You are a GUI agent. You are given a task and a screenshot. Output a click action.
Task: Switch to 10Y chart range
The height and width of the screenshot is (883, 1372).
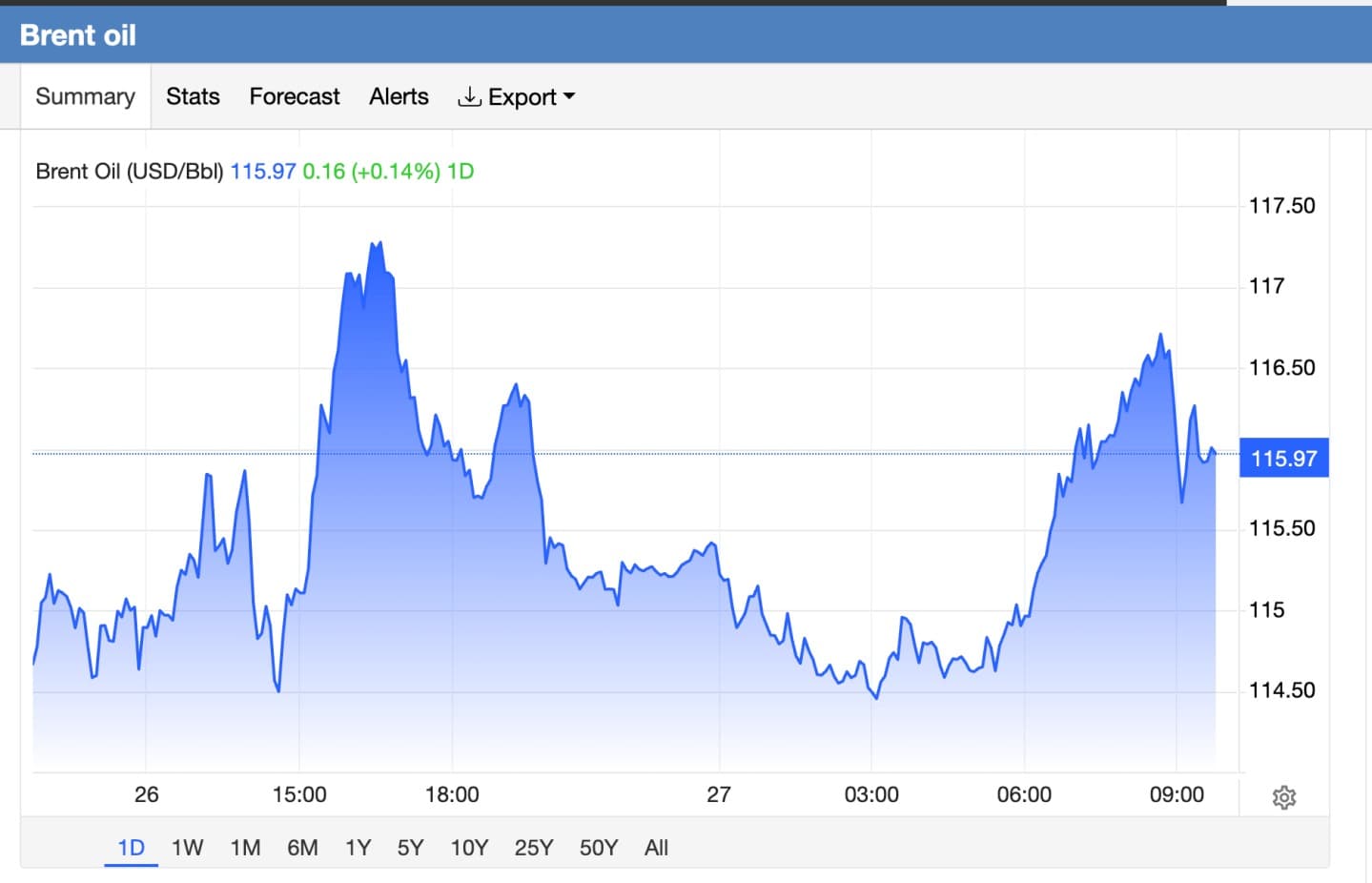469,847
